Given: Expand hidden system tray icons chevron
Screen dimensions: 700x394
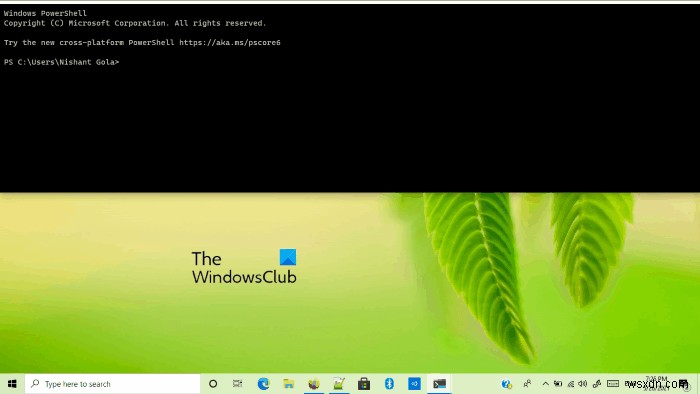Looking at the screenshot, I should tap(546, 384).
